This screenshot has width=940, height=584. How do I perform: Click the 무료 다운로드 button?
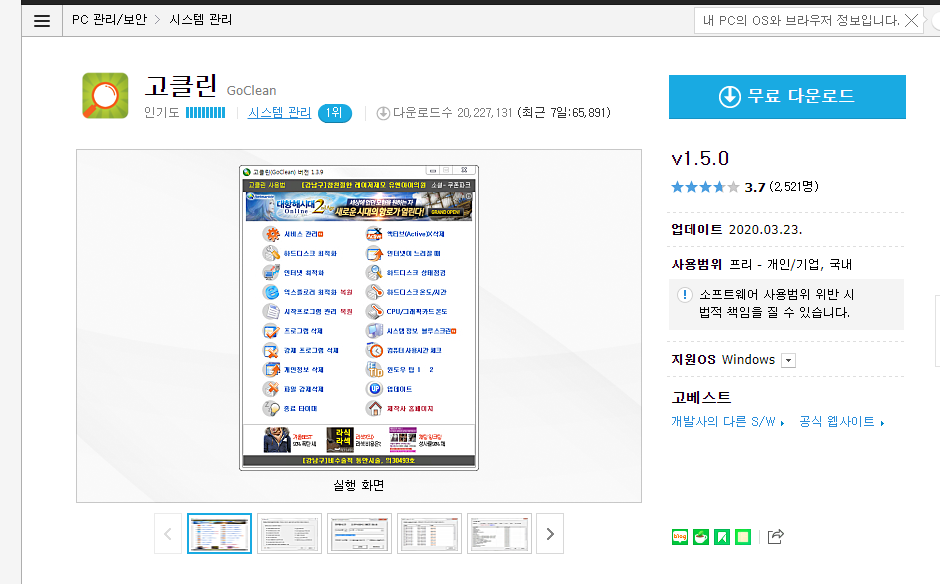coord(787,97)
